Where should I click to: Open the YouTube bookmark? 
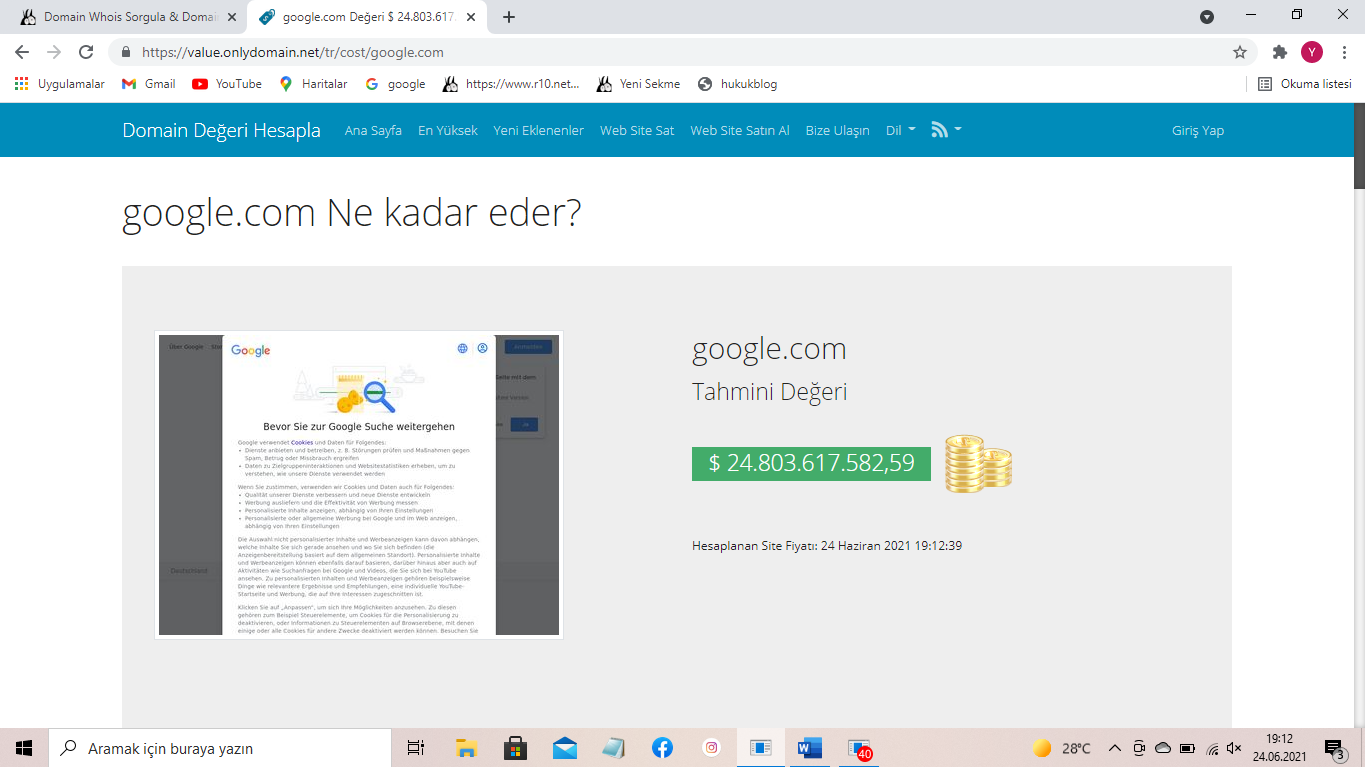(x=227, y=84)
